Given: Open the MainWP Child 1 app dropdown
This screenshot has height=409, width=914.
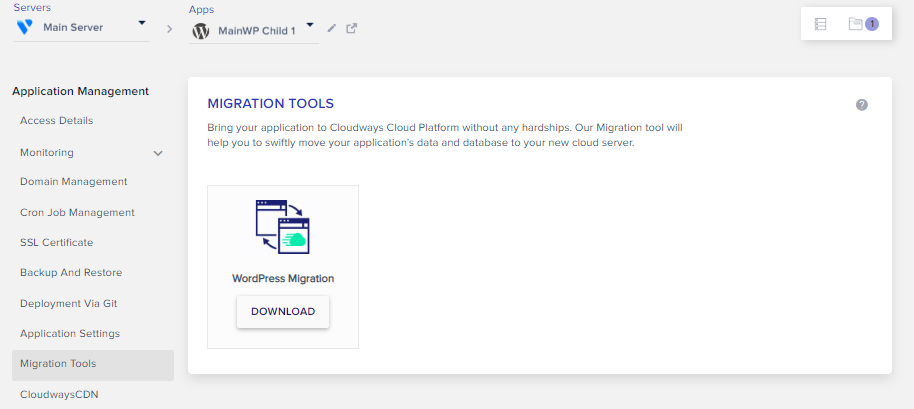Looking at the screenshot, I should click(310, 25).
